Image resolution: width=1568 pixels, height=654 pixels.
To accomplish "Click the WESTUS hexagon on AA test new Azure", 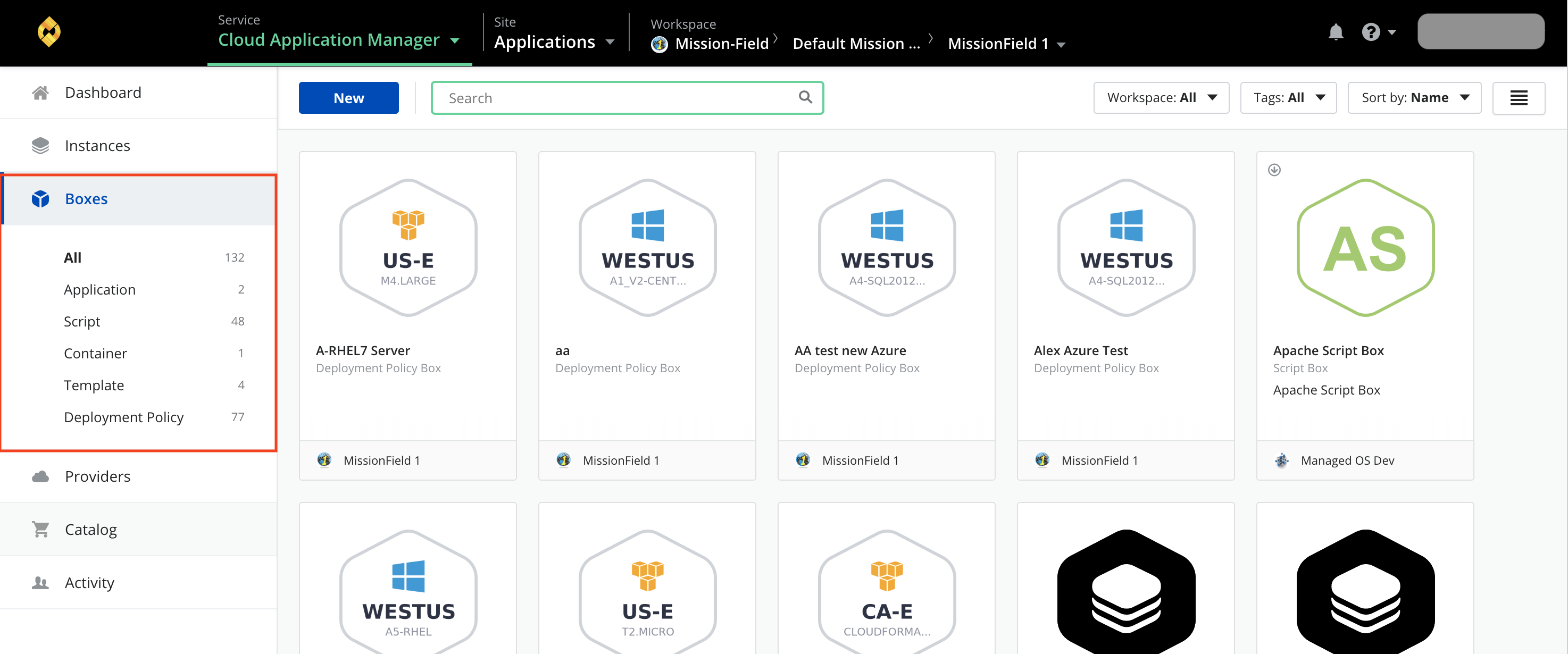I will click(887, 248).
